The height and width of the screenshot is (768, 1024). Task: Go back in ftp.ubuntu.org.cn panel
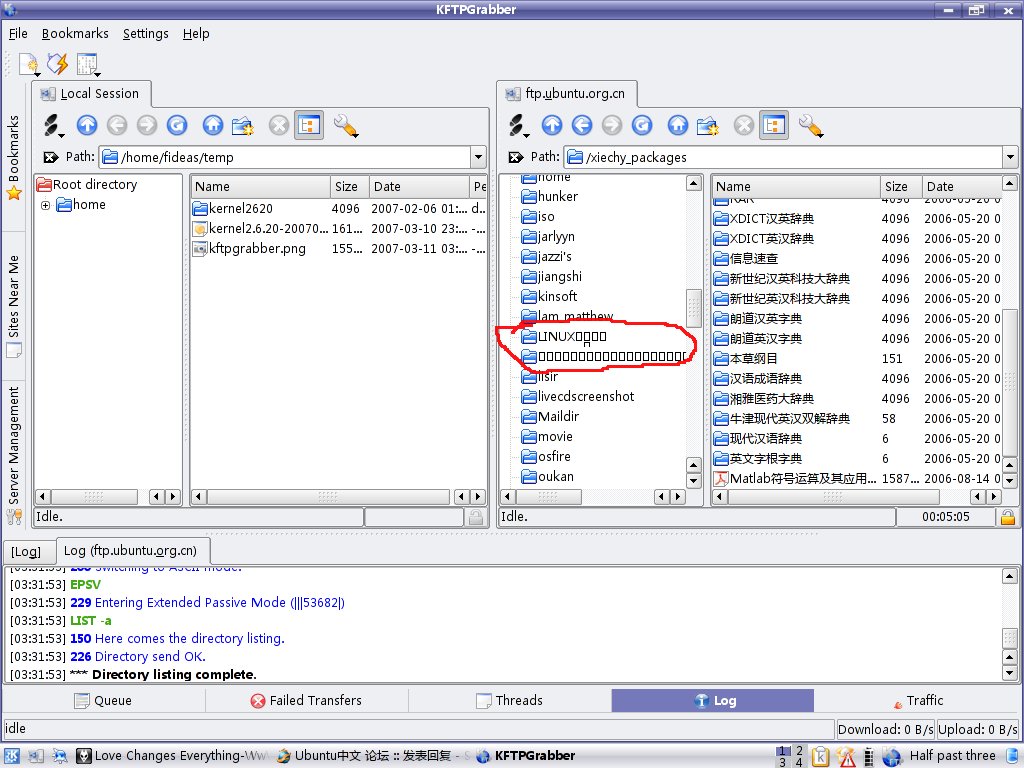pyautogui.click(x=582, y=125)
